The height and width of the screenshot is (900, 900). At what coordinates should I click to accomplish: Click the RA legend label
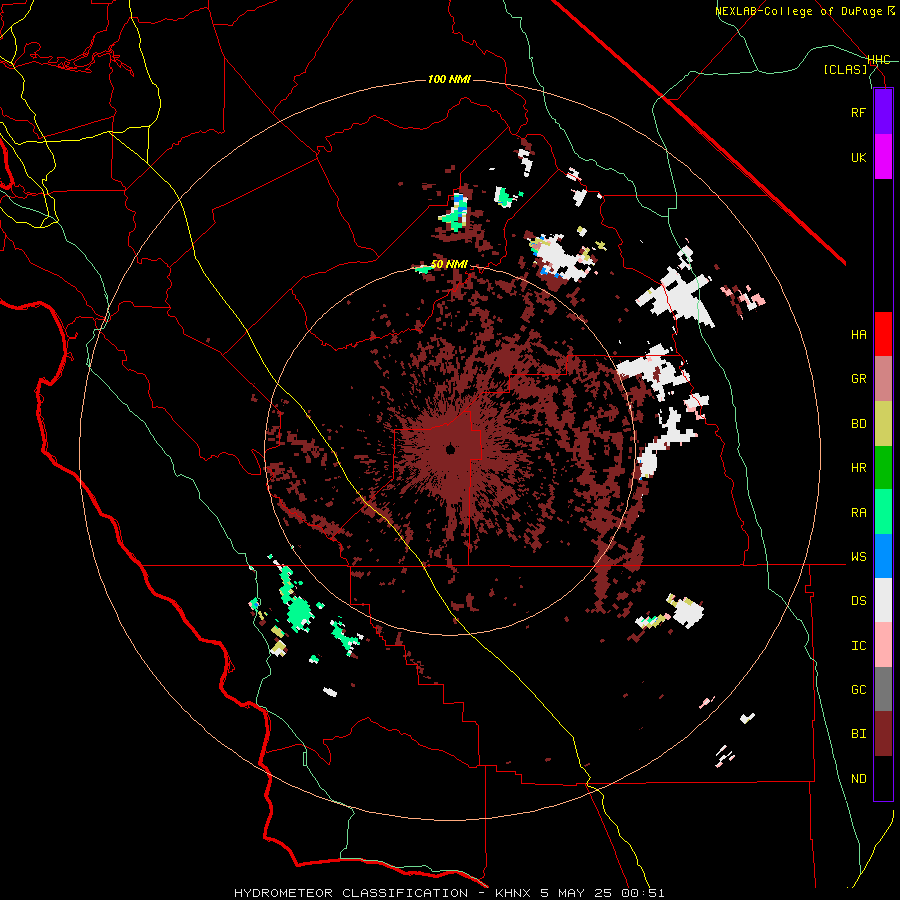pos(858,513)
